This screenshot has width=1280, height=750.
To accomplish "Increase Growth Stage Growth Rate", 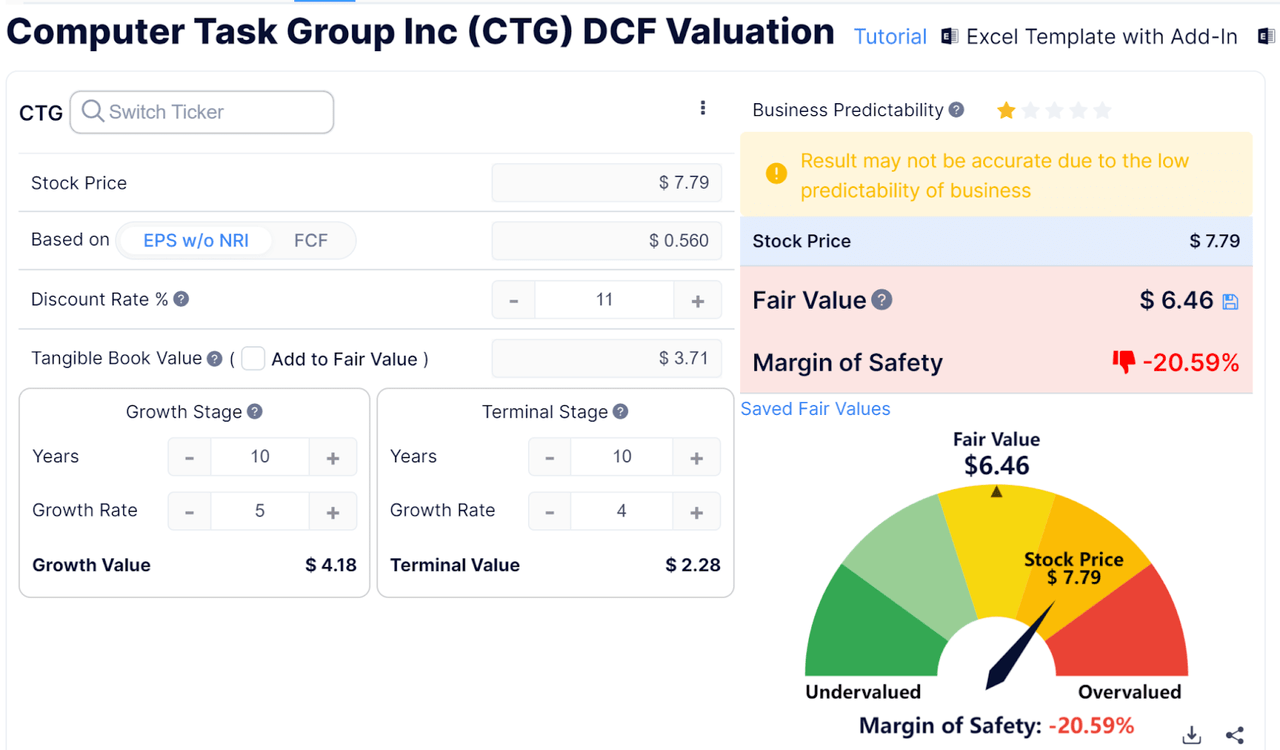I will pos(333,511).
